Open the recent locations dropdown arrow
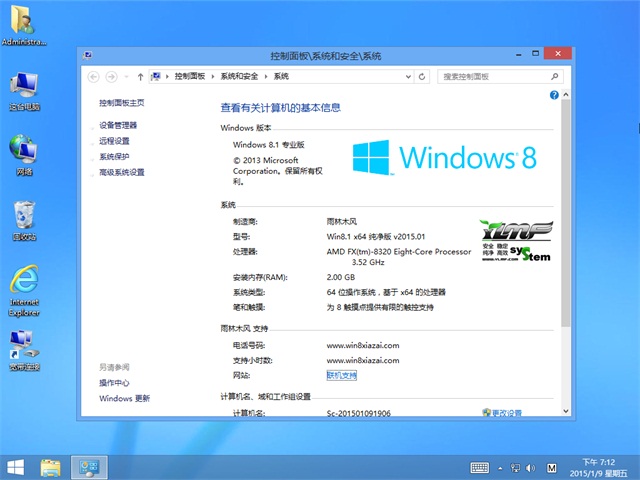The image size is (640, 480). pos(127,76)
